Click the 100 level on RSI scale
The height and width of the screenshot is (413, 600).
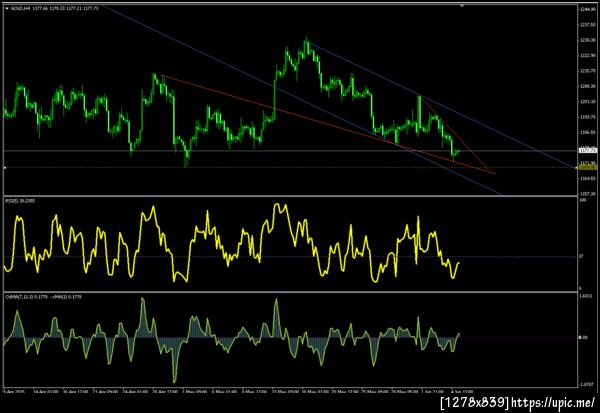583,200
